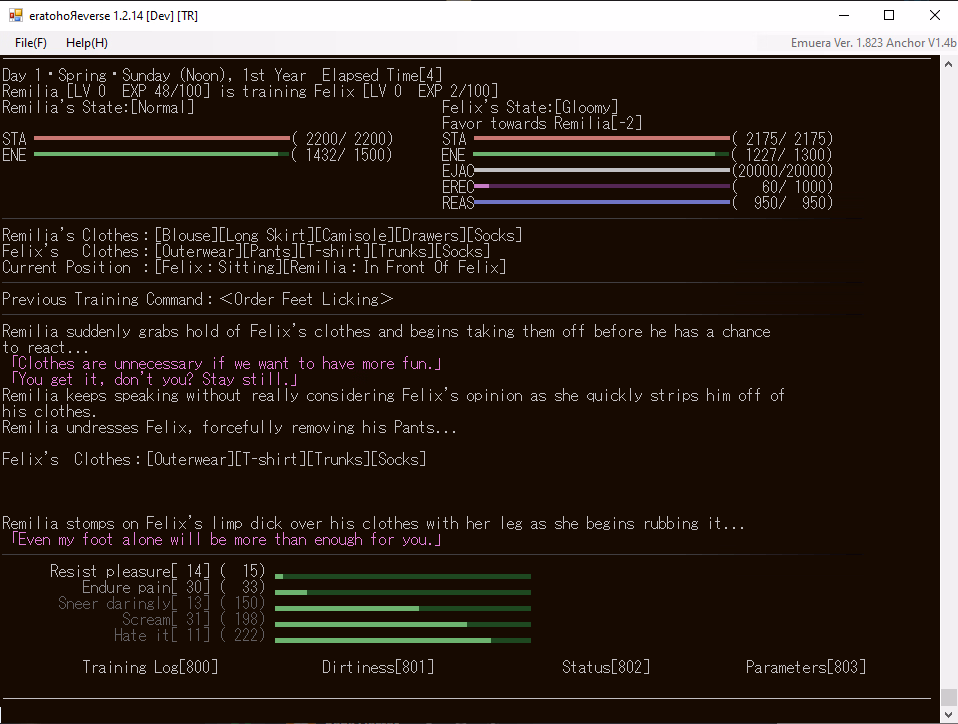Screen dimensions: 958x724
Task: Click the scrollbar up arrow
Action: coord(948,64)
